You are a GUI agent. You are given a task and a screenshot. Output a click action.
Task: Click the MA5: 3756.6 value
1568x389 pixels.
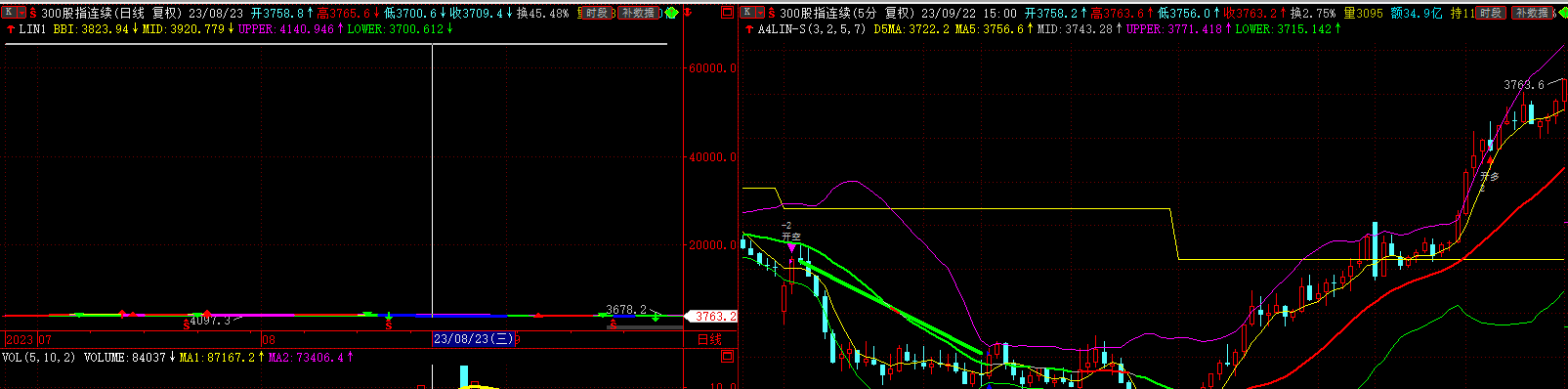pos(989,29)
